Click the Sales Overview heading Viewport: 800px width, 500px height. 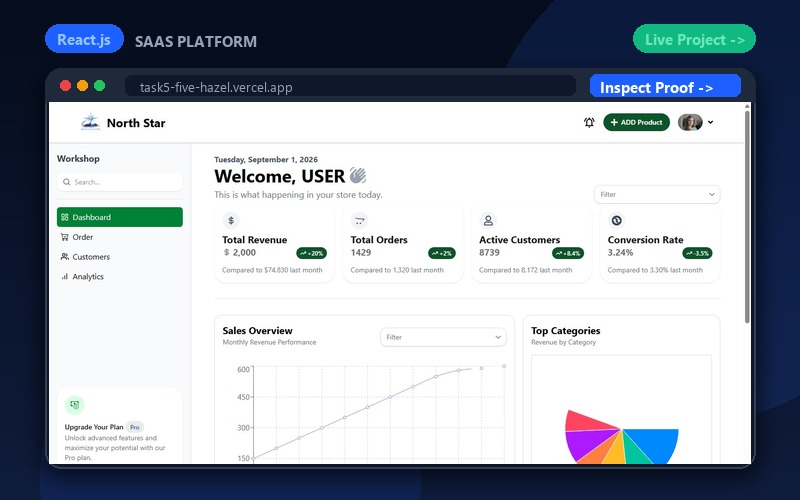pyautogui.click(x=258, y=331)
